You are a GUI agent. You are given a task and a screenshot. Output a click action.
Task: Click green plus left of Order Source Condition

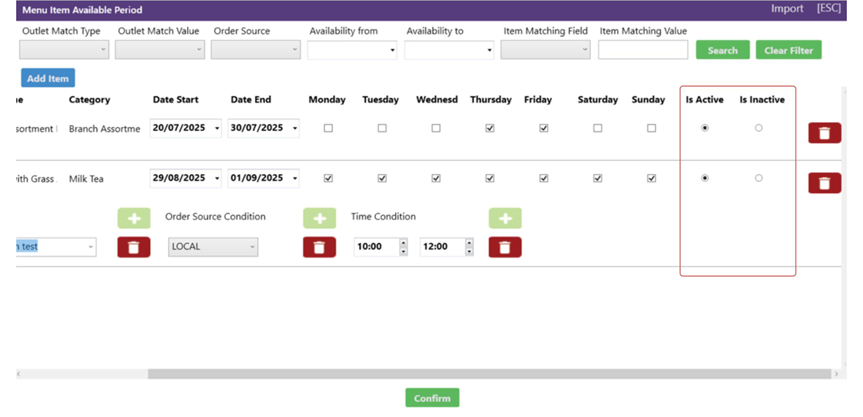tap(134, 217)
